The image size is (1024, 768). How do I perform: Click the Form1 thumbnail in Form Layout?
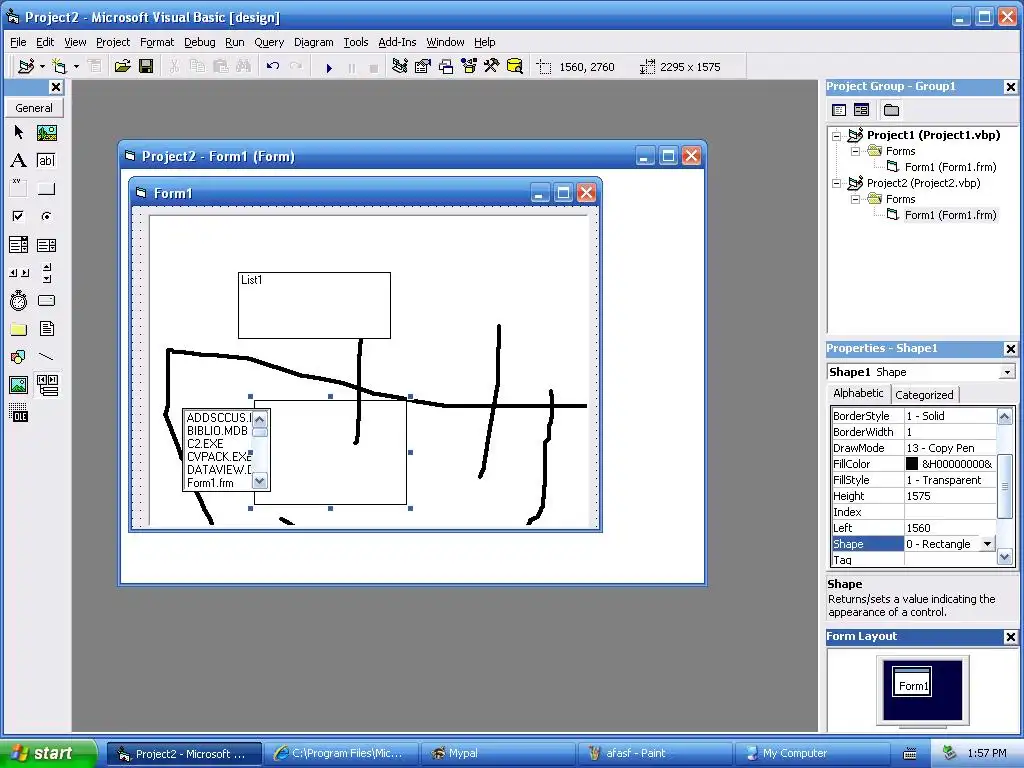point(912,681)
